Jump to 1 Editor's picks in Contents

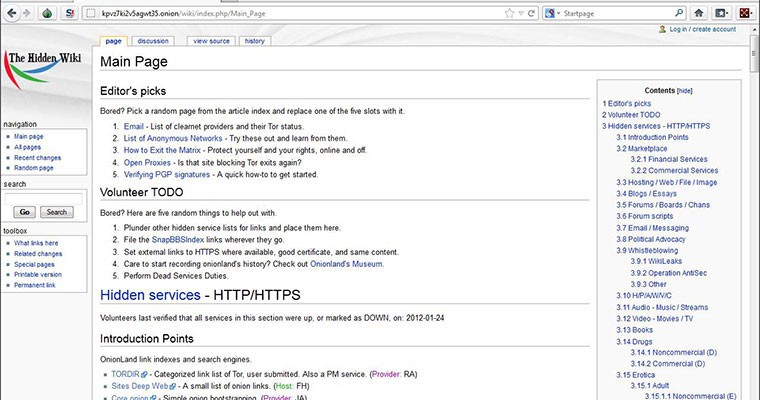(x=626, y=104)
